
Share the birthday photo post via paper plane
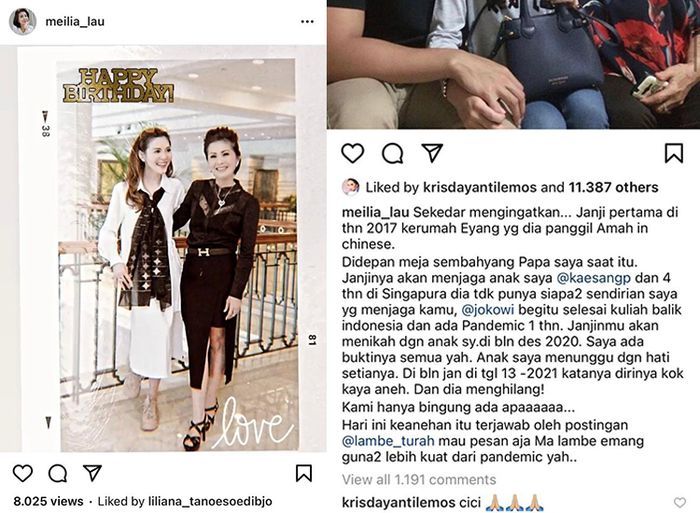[x=92, y=473]
